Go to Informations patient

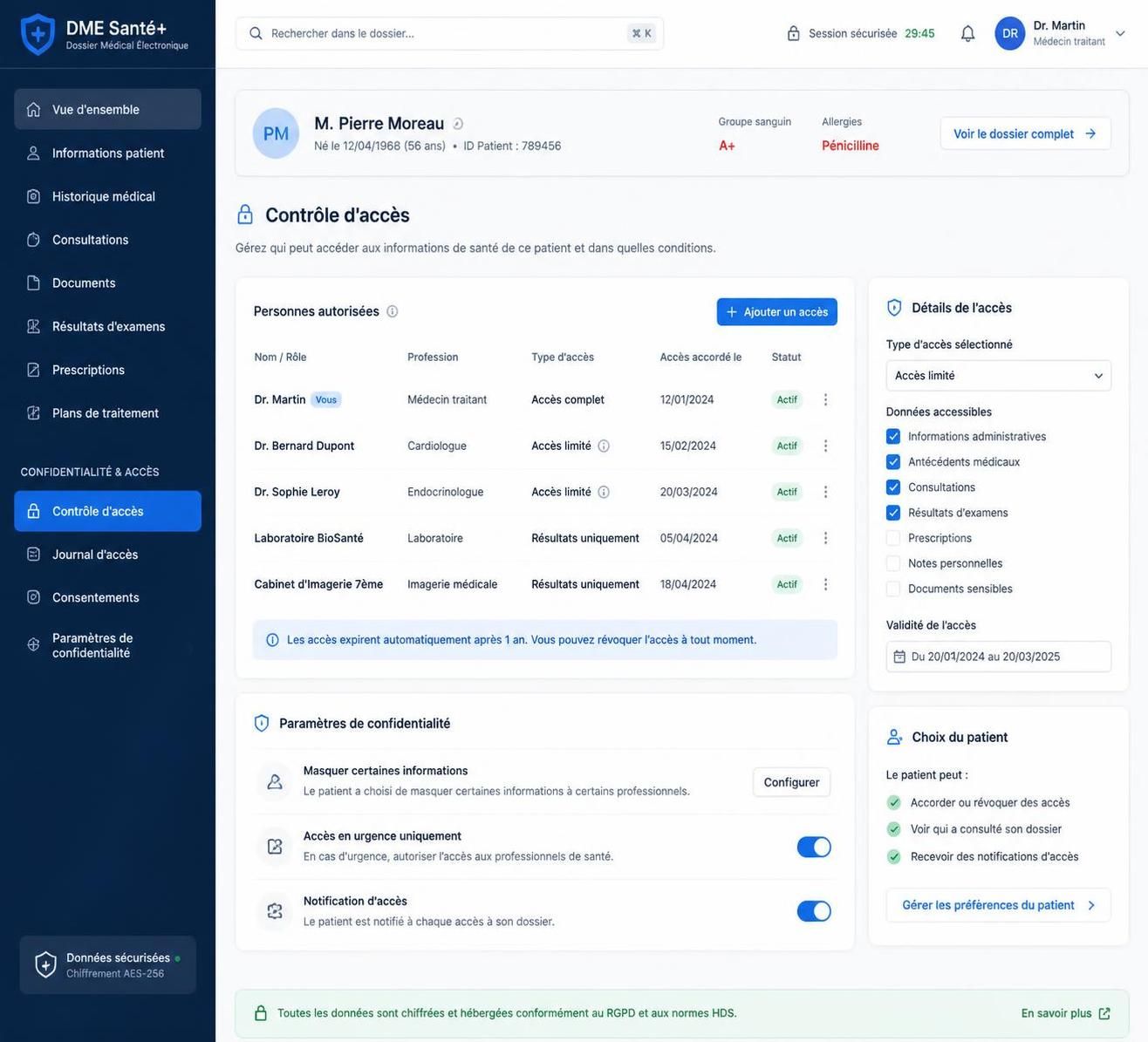tap(107, 153)
